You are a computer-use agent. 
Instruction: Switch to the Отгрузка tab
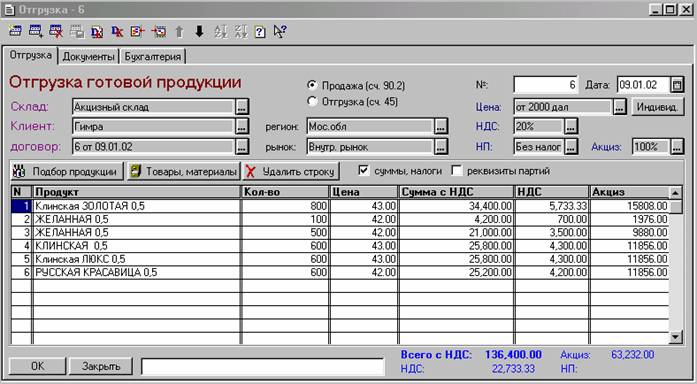(x=31, y=56)
